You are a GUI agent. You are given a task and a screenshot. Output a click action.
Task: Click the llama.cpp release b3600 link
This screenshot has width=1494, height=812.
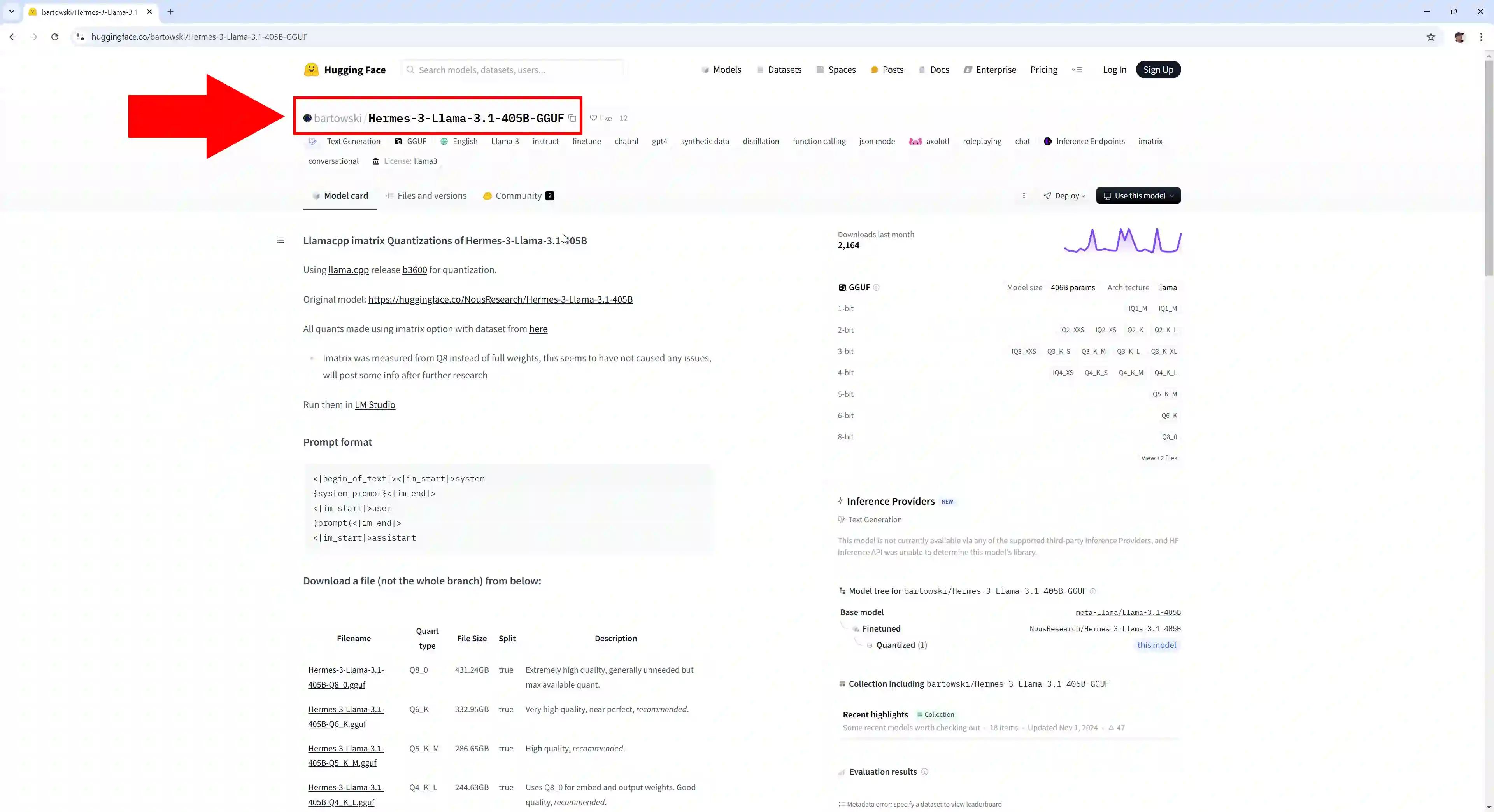(414, 269)
